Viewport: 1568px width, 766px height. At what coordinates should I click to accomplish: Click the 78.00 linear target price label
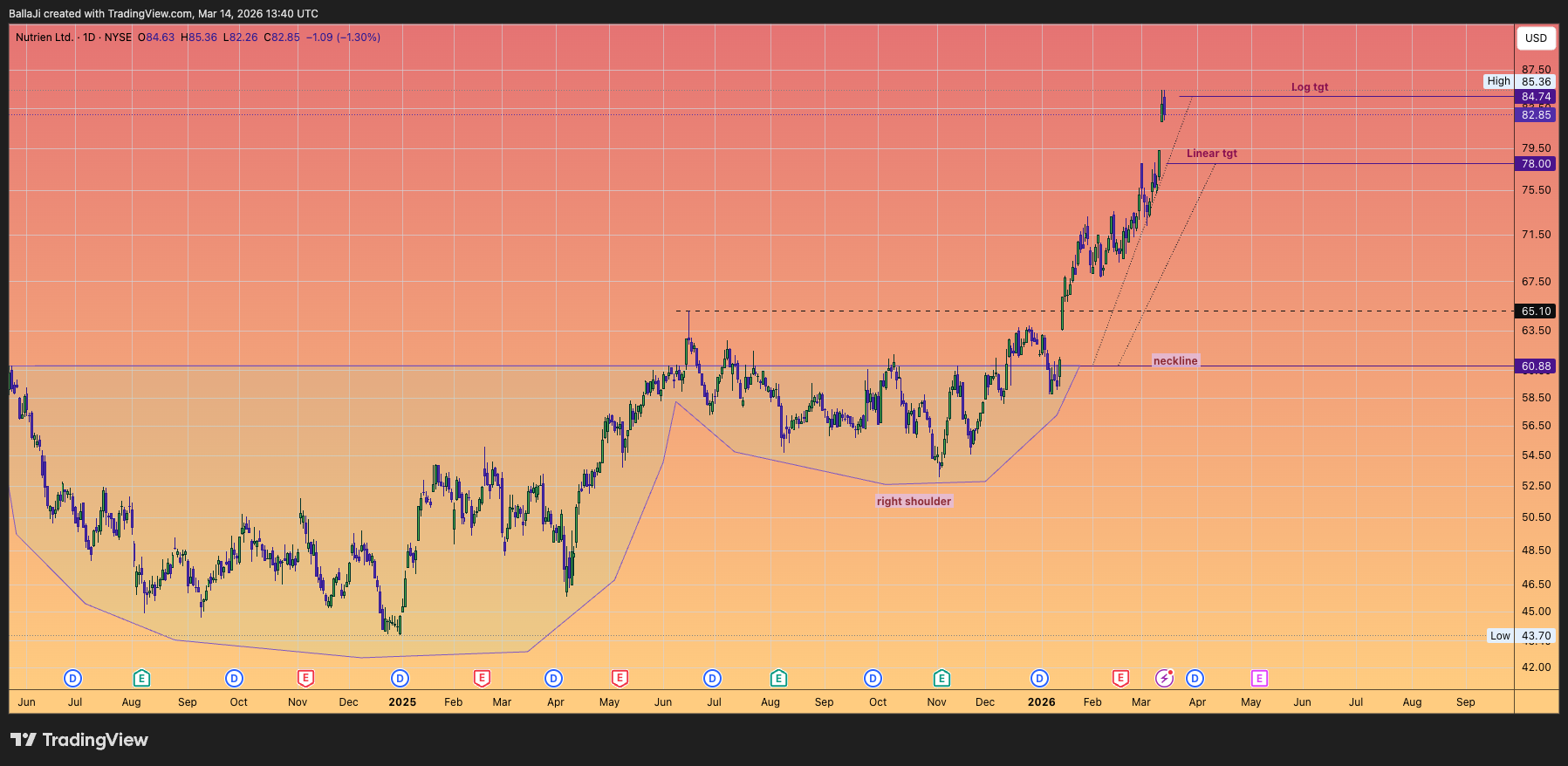click(1536, 164)
